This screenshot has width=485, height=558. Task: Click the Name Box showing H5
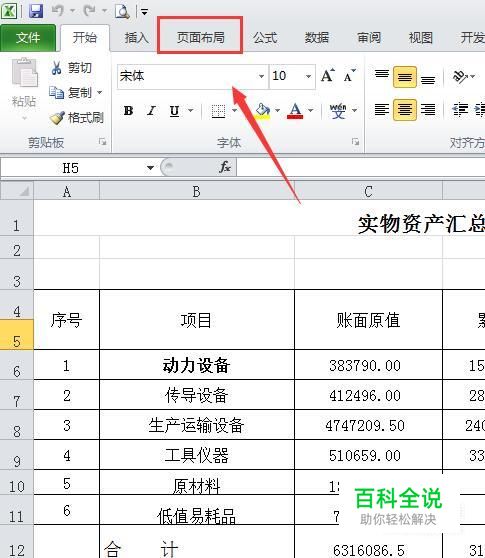71,168
